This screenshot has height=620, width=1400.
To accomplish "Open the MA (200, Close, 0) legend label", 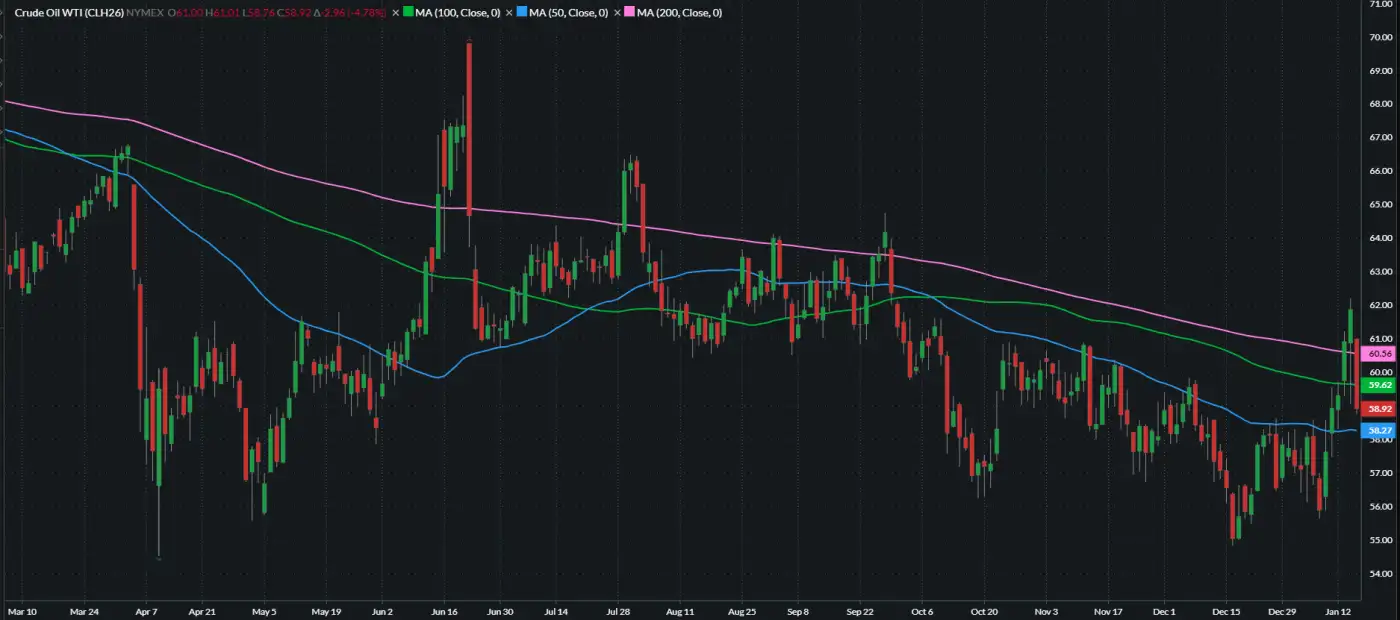I will [x=680, y=12].
